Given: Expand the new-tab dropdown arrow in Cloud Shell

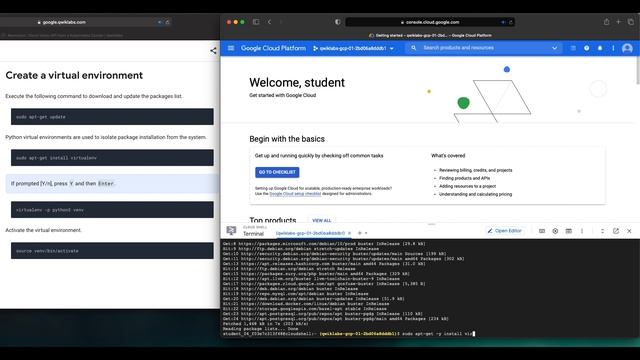Looking at the screenshot, I should [x=366, y=233].
